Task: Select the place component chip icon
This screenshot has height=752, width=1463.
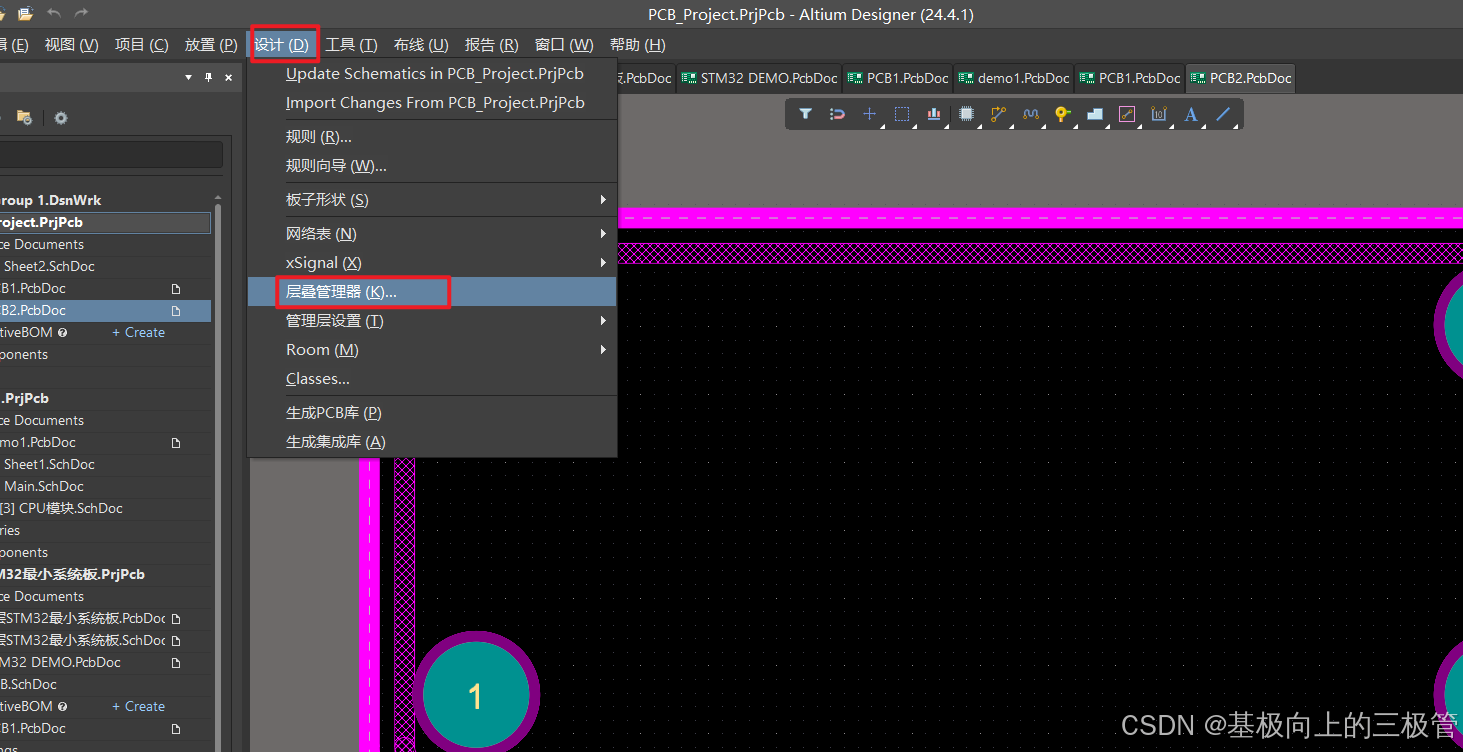Action: pyautogui.click(x=966, y=114)
